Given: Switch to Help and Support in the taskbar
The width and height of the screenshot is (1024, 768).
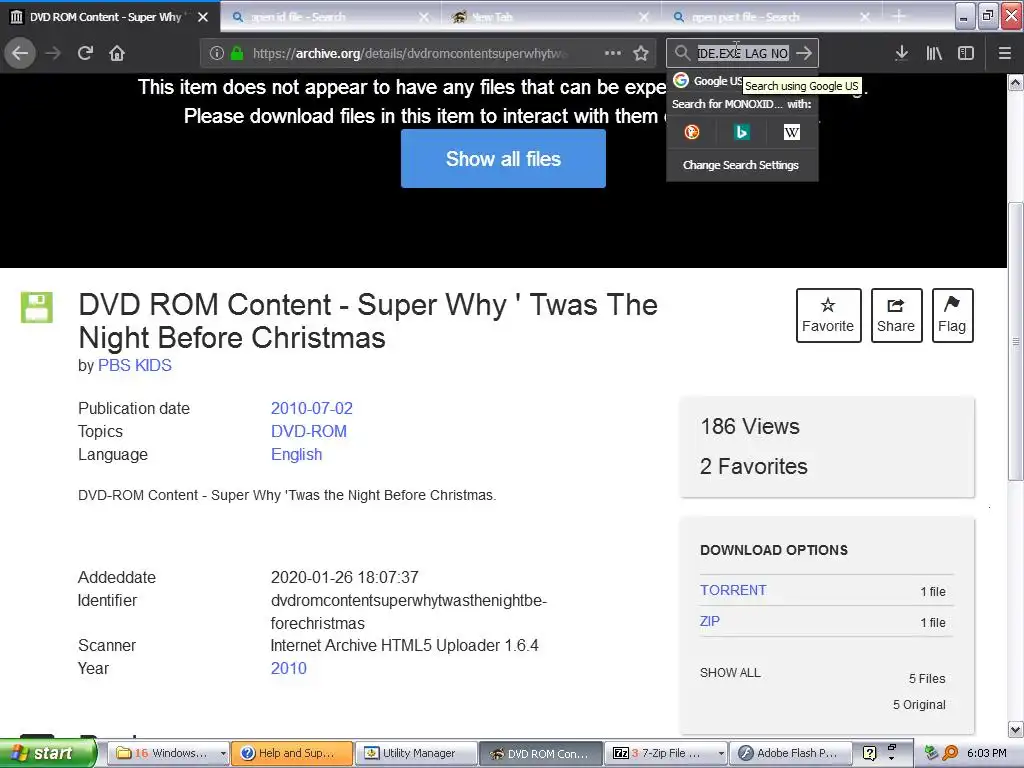Looking at the screenshot, I should coord(292,753).
